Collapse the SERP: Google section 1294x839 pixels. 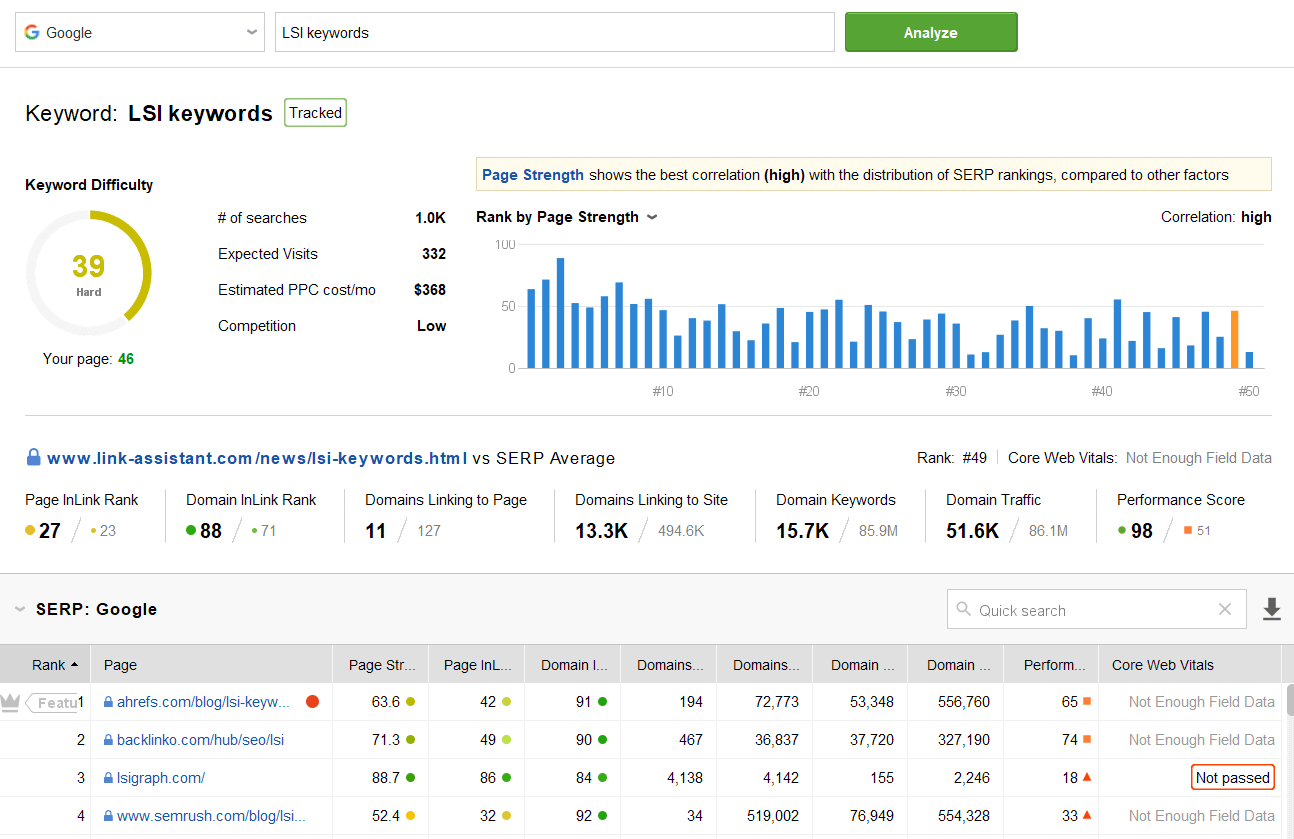point(20,609)
